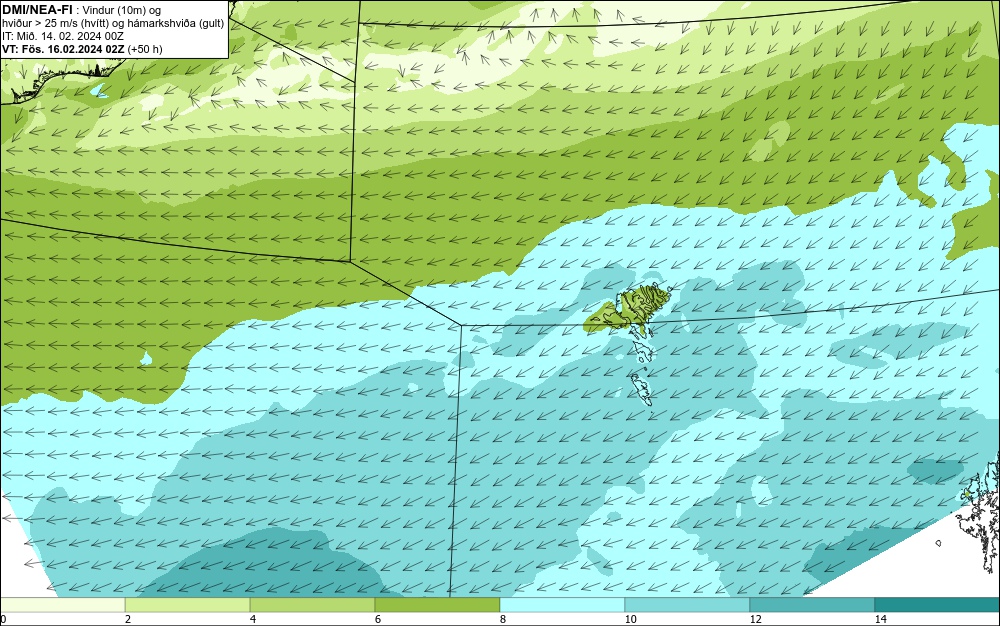Click the small southern island below the Faroes
The height and width of the screenshot is (626, 1000).
coord(642,389)
